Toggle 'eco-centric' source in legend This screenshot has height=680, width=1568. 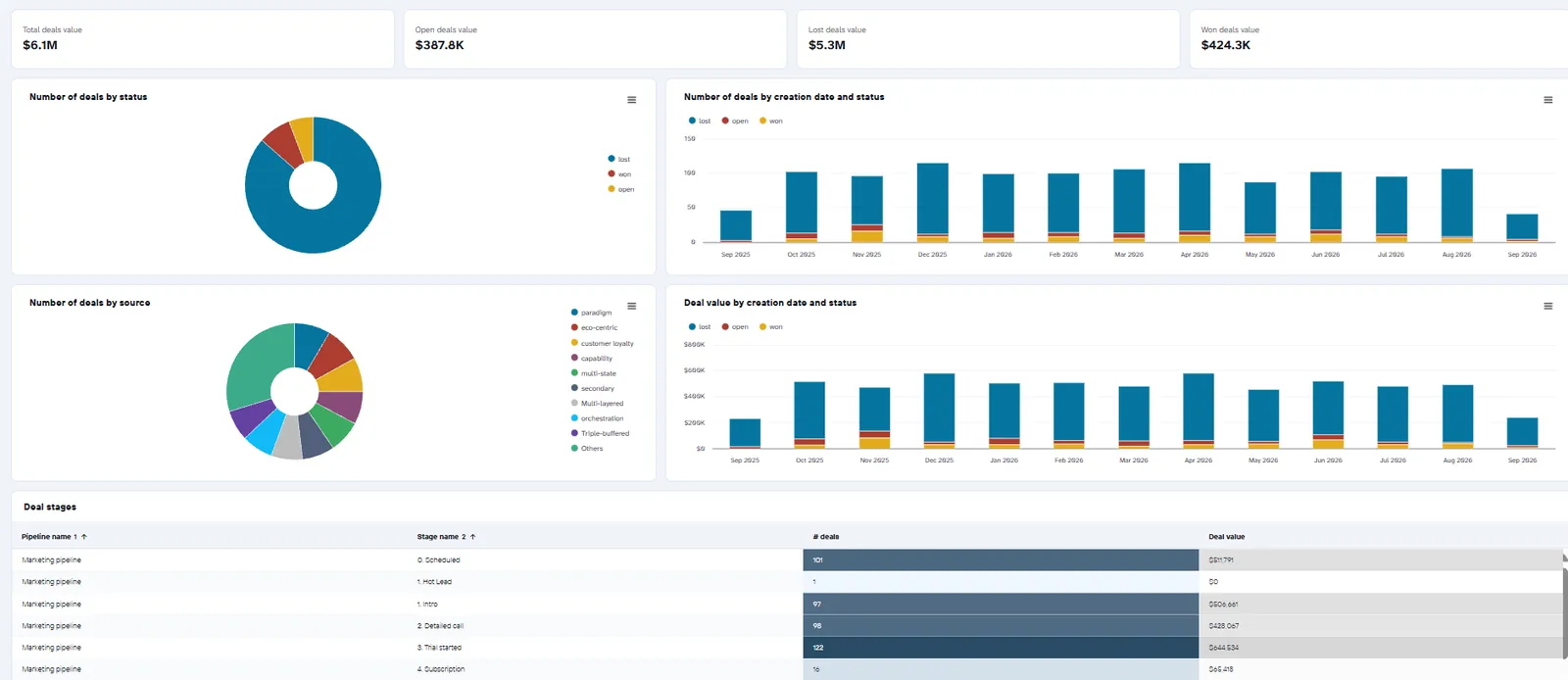pos(594,327)
